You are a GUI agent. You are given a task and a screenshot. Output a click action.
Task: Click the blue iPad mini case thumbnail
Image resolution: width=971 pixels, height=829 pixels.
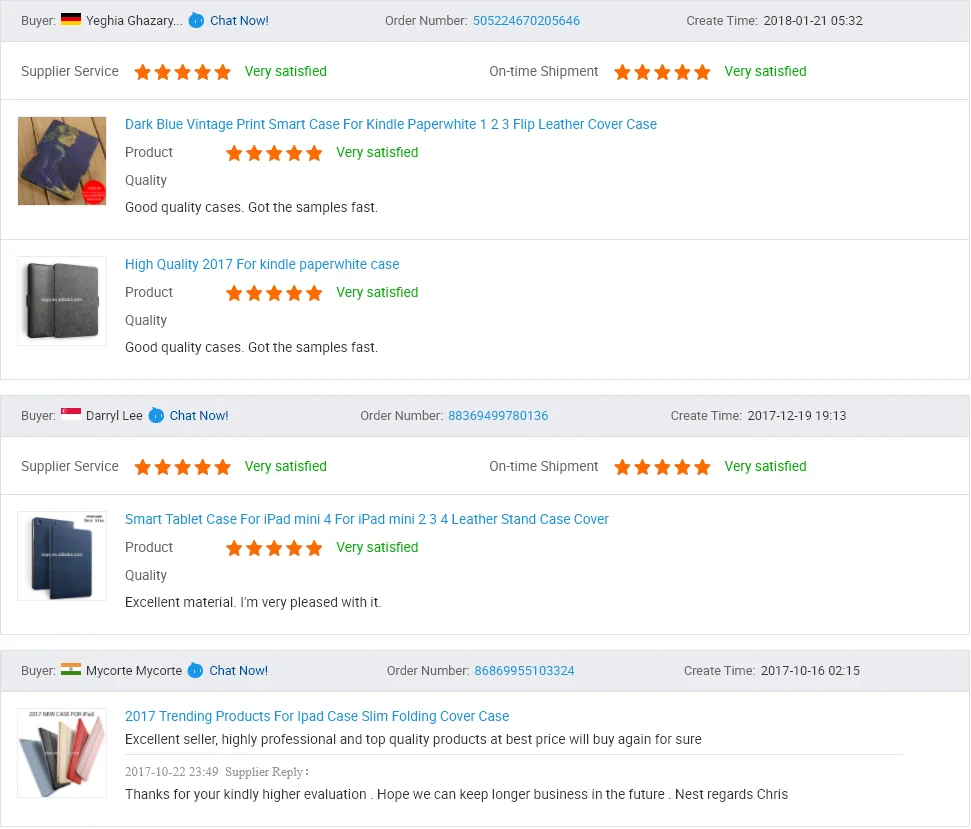tap(62, 556)
